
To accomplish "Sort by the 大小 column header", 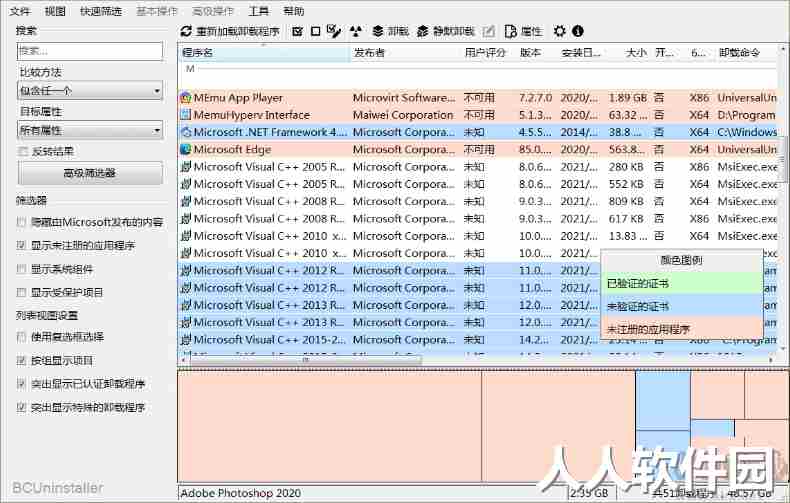I will point(631,52).
